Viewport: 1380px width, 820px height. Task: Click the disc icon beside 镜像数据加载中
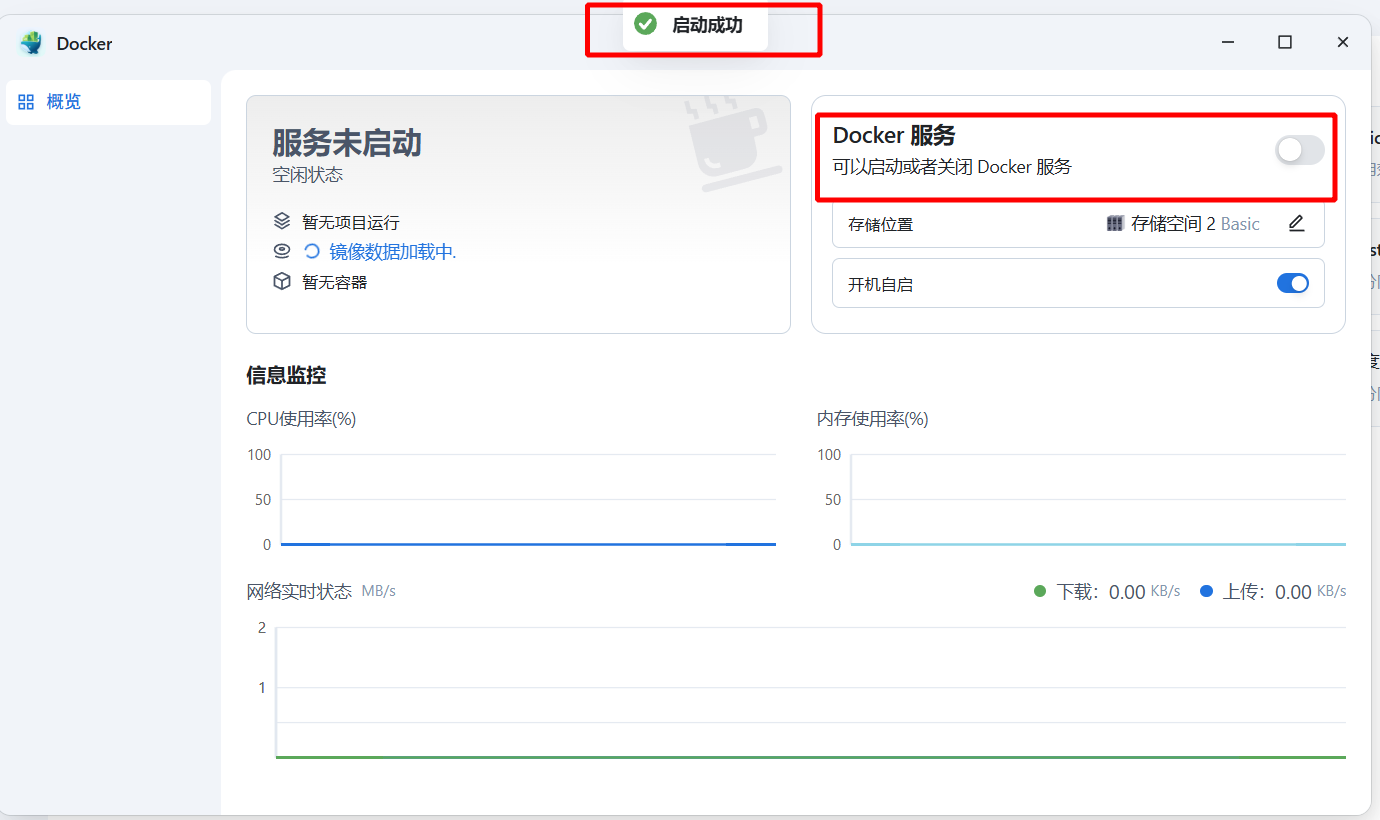pyautogui.click(x=282, y=251)
